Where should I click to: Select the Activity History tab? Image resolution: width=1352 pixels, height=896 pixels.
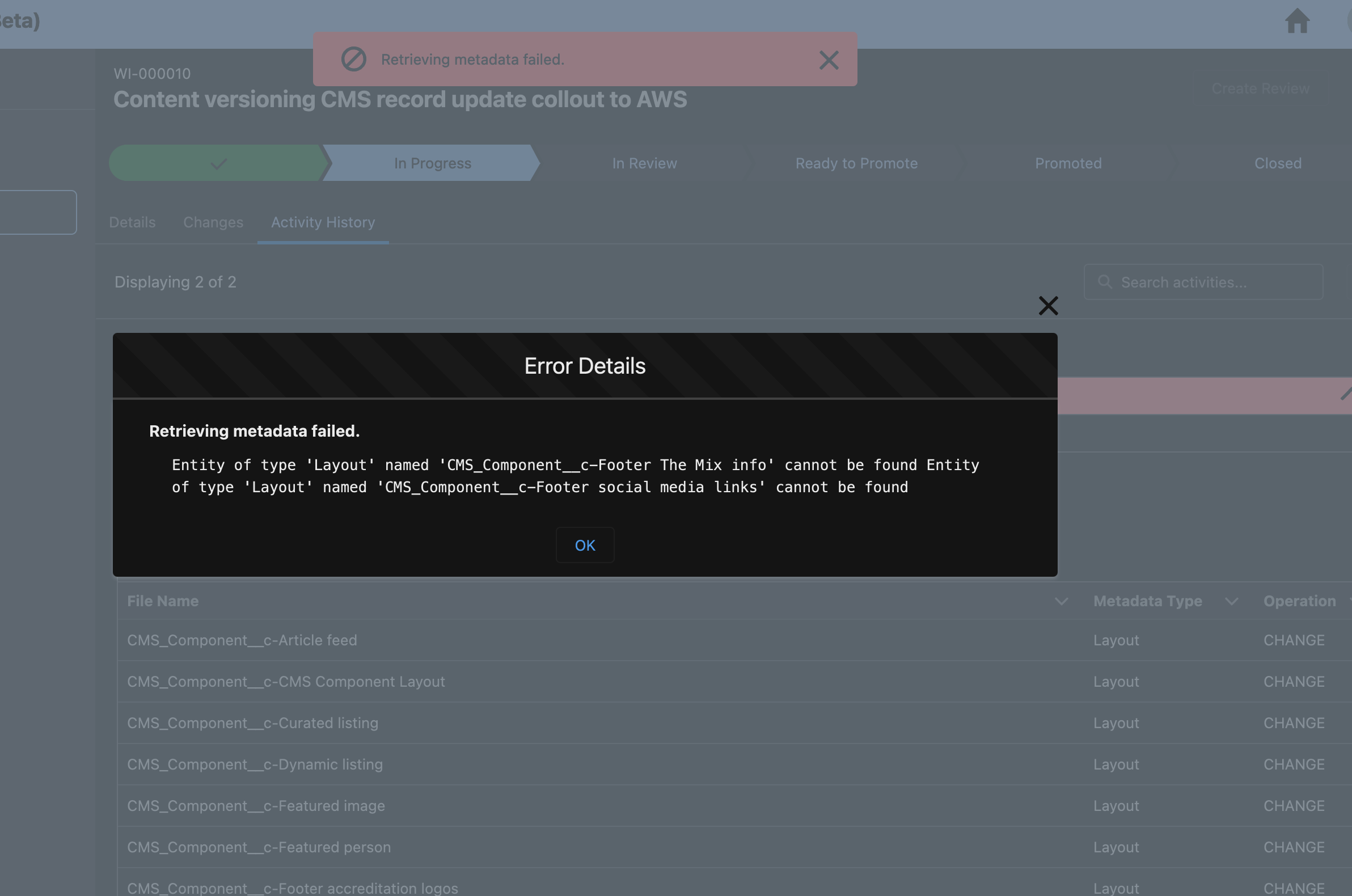click(x=323, y=222)
